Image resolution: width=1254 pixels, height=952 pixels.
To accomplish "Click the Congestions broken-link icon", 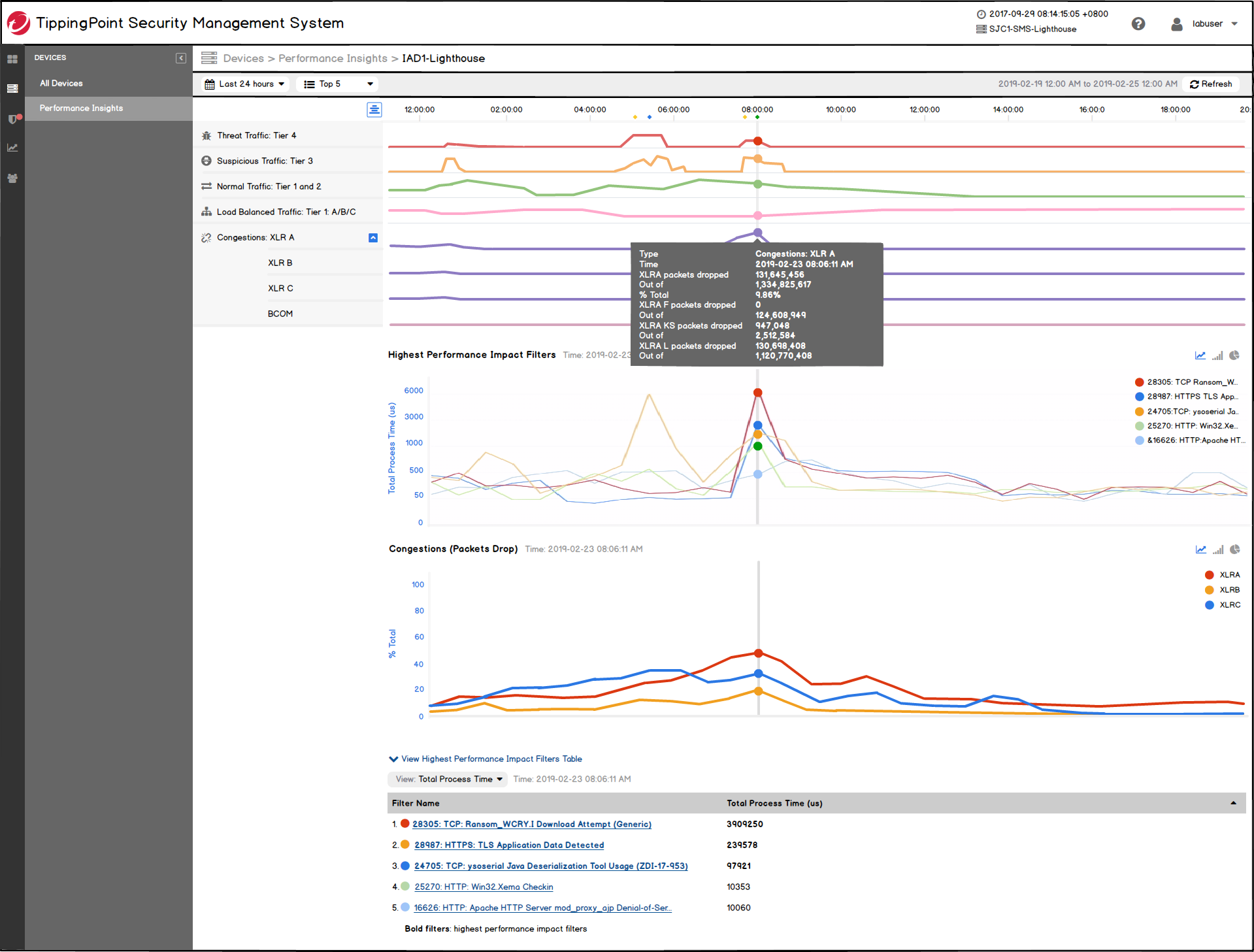I will (x=206, y=237).
